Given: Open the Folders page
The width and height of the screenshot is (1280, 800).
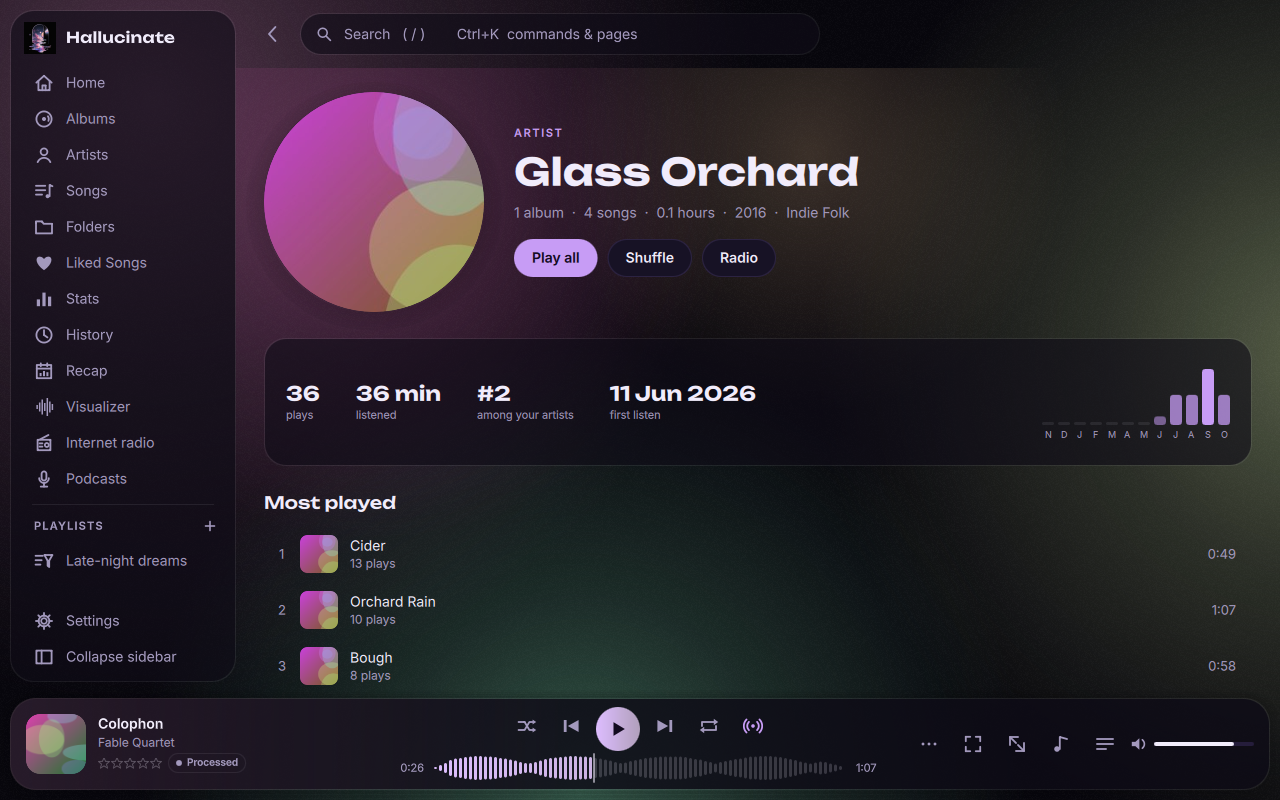Looking at the screenshot, I should pyautogui.click(x=123, y=227).
